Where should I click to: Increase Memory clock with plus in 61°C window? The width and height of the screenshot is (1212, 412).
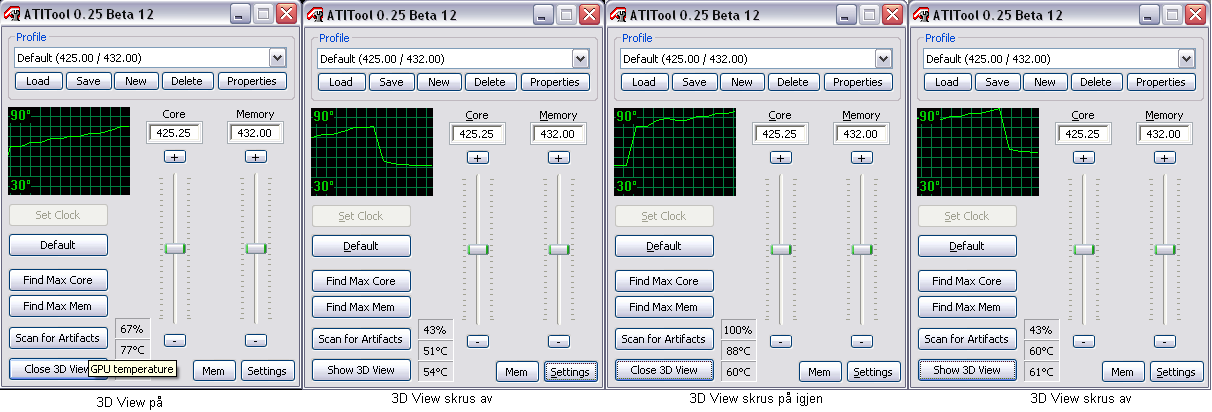1164,157
